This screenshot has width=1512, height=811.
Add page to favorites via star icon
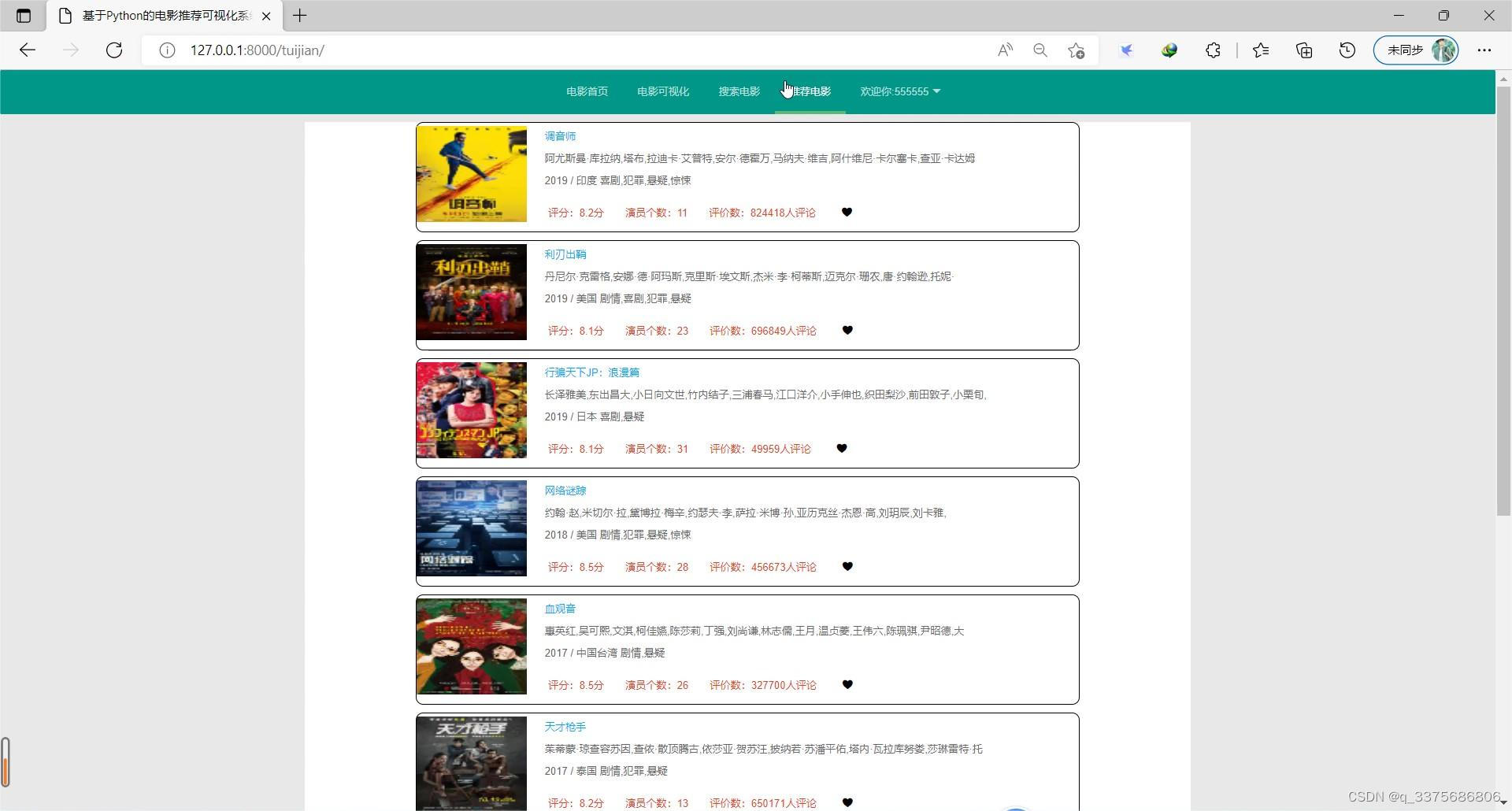coord(1076,50)
